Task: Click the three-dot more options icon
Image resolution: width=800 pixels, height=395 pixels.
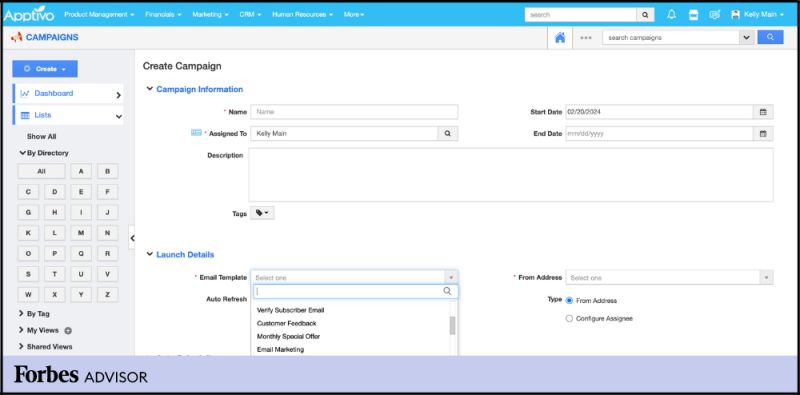Action: (586, 37)
